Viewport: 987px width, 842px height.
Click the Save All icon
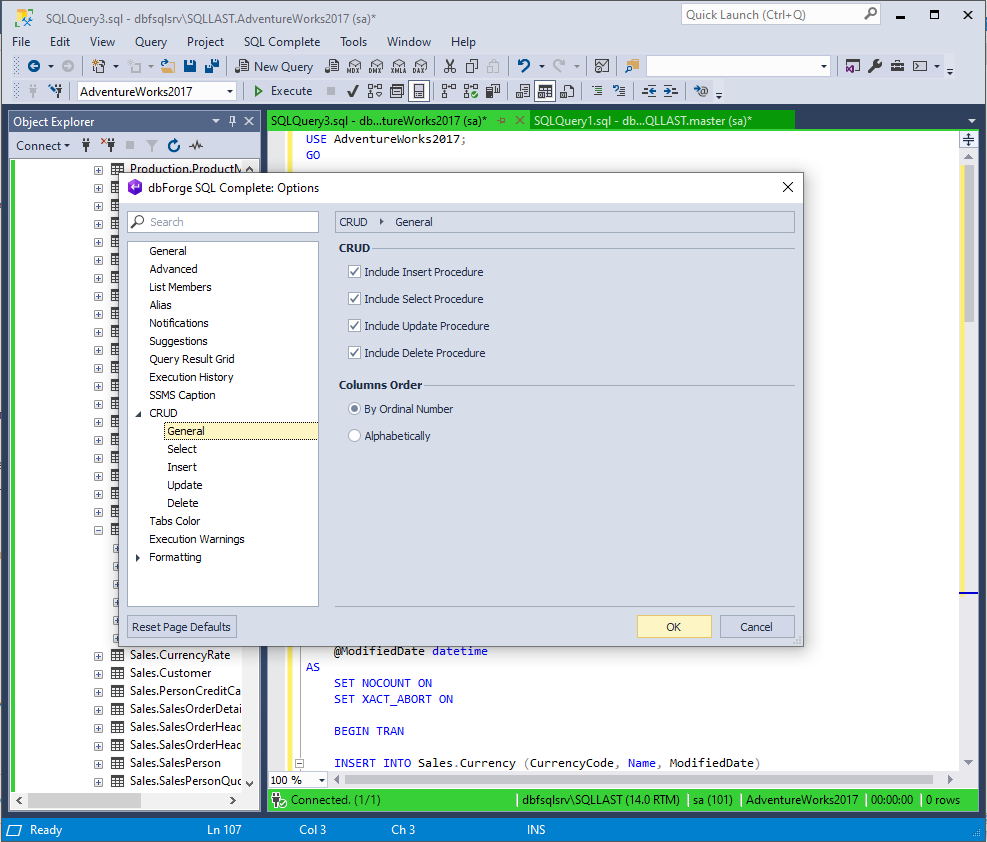[x=212, y=66]
